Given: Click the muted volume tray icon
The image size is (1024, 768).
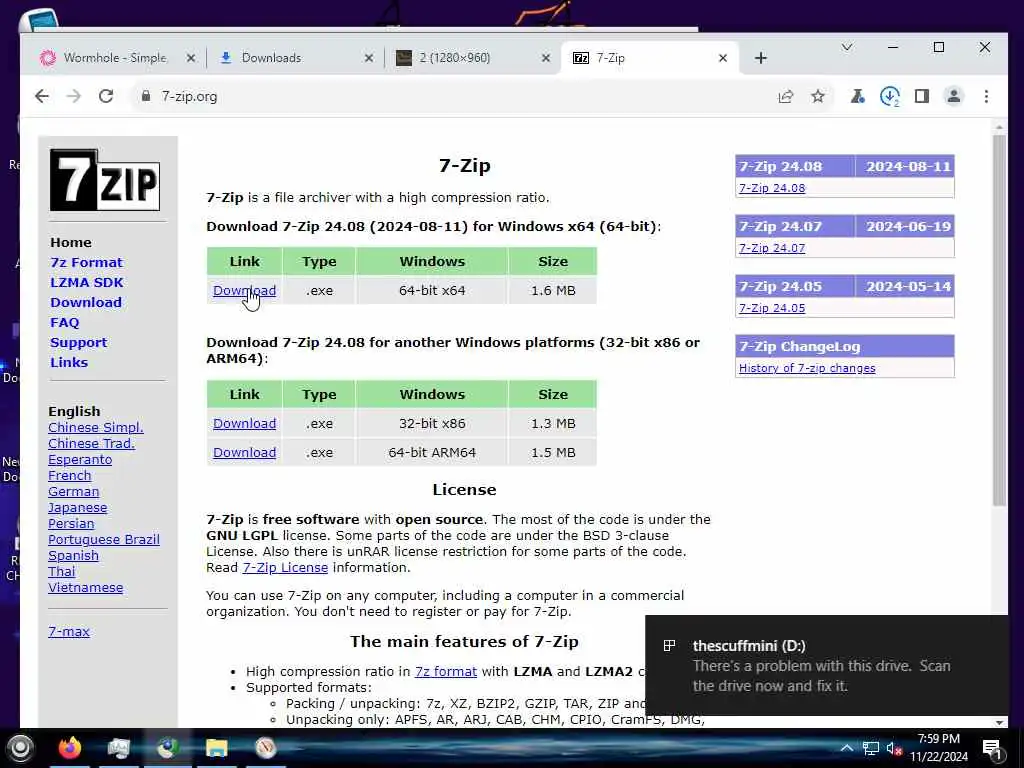Looking at the screenshot, I should 894,748.
